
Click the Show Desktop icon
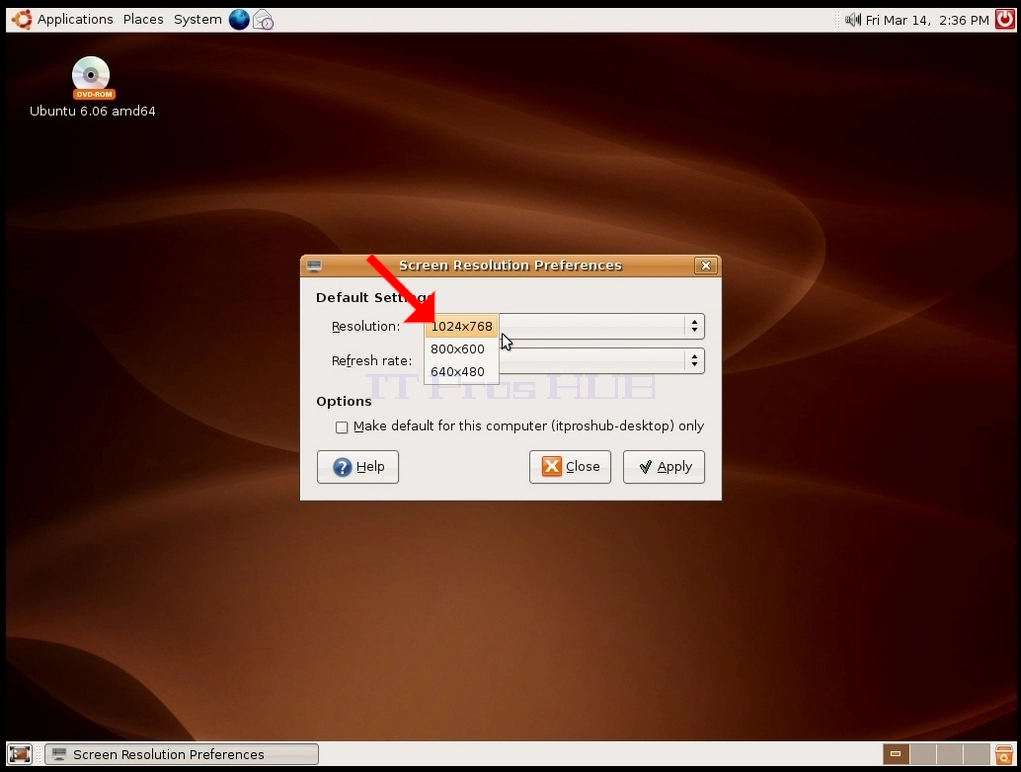pos(20,754)
